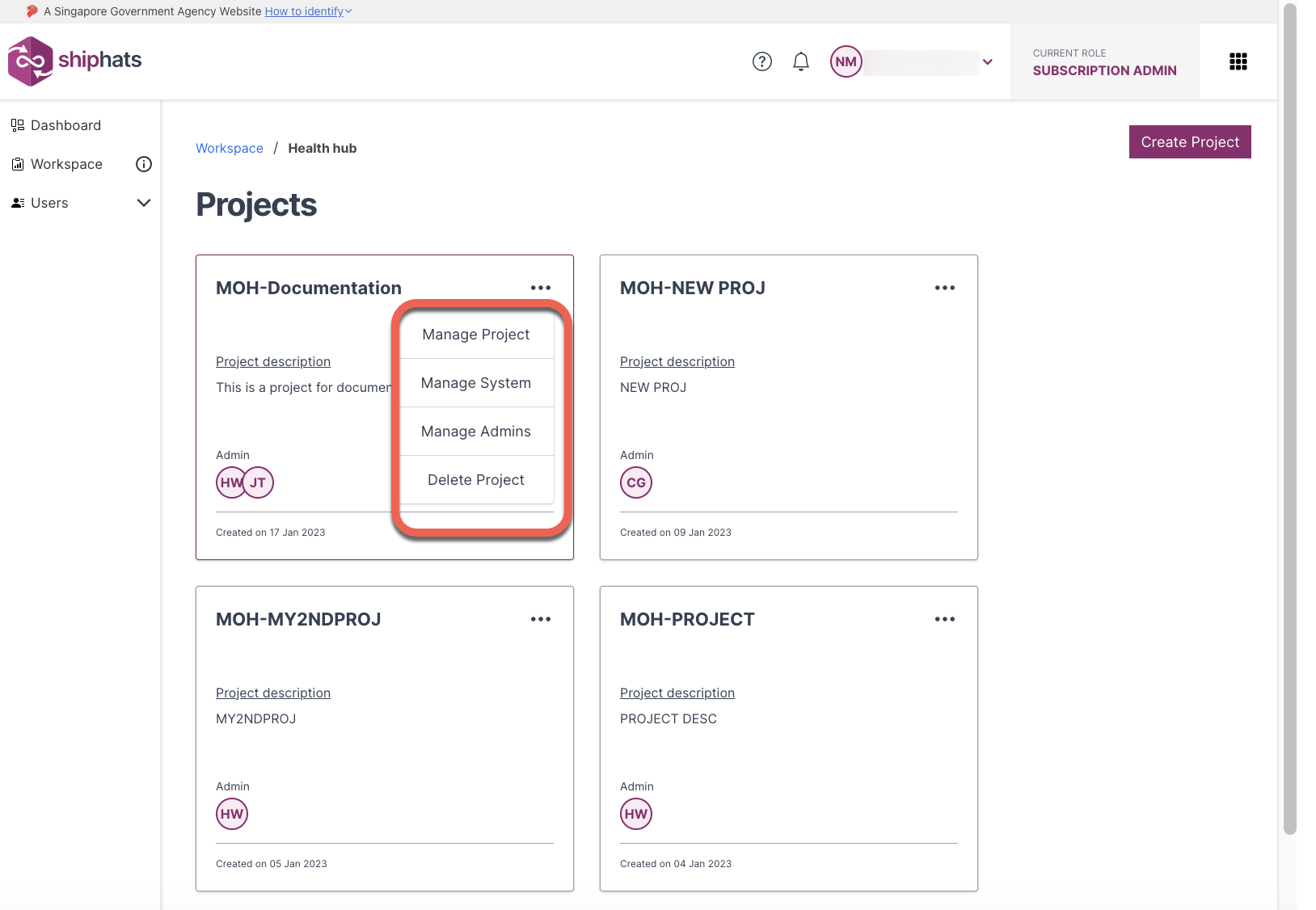Click the Projects page heading
The image size is (1316, 910).
(x=256, y=204)
